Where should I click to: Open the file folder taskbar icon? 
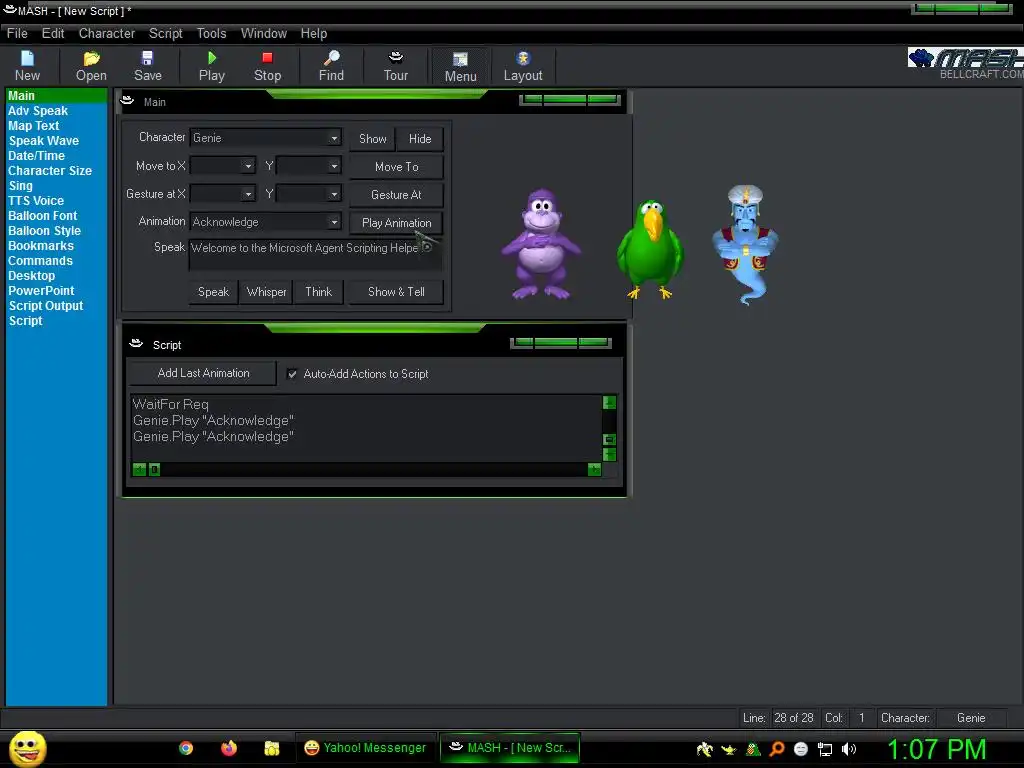tap(272, 748)
